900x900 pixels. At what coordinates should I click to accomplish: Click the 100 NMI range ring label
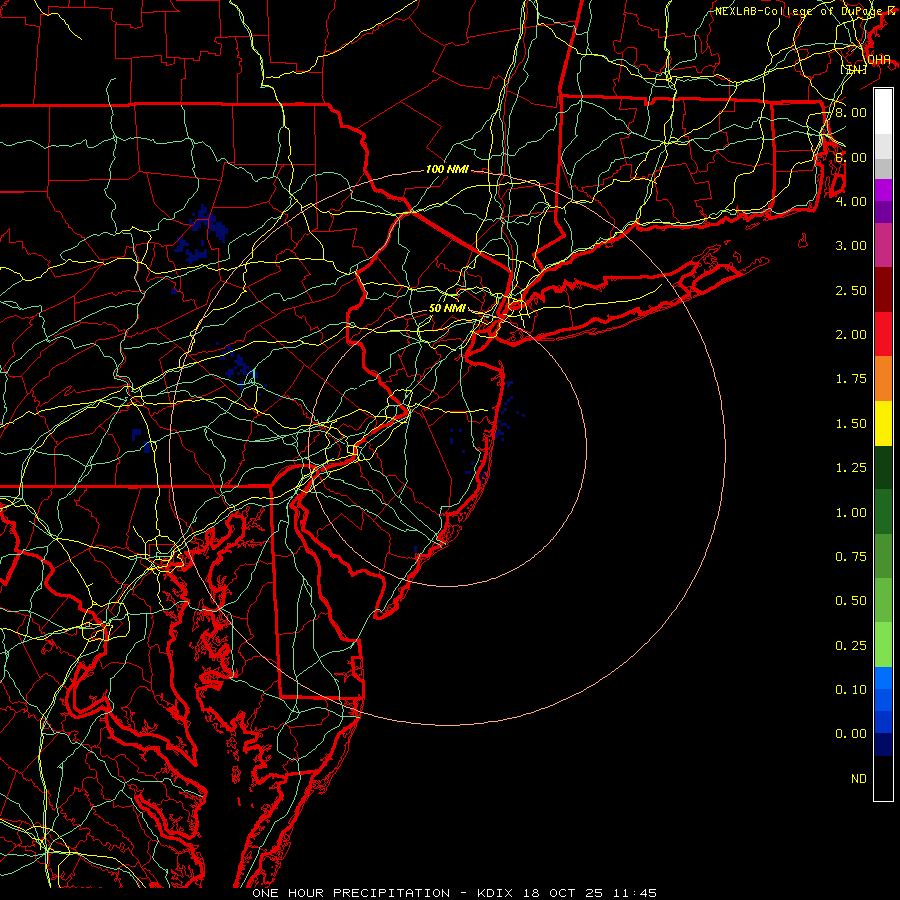point(447,169)
